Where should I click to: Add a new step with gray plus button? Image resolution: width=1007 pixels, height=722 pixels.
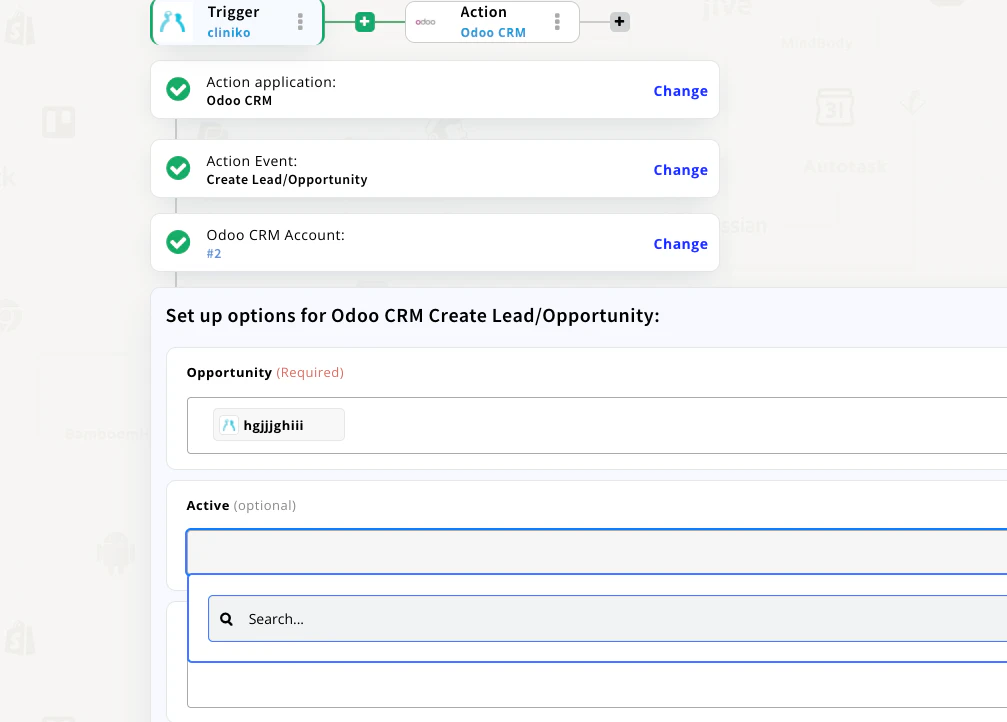(x=620, y=22)
